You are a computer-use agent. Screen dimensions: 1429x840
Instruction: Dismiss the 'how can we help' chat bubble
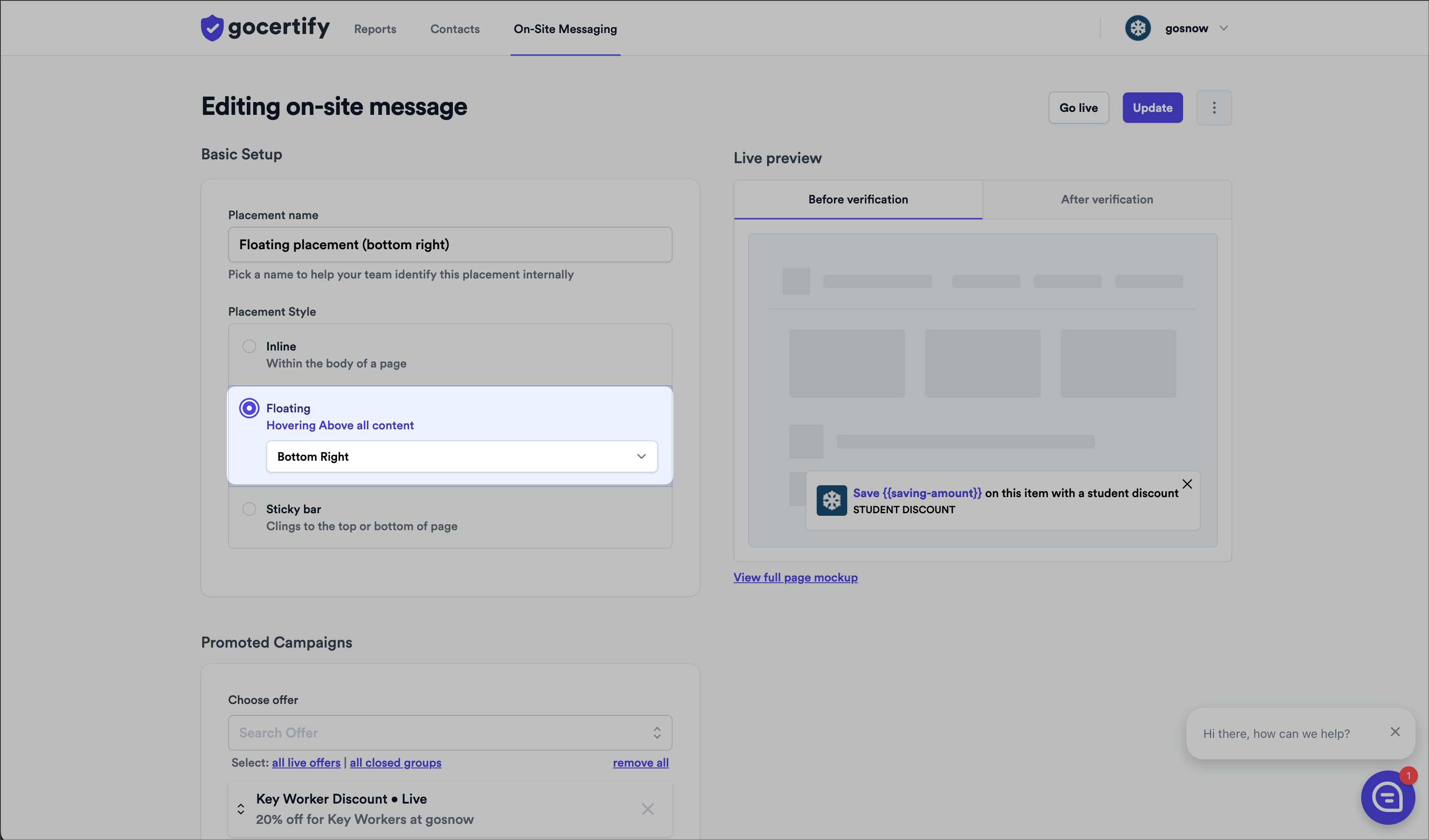tap(1395, 732)
